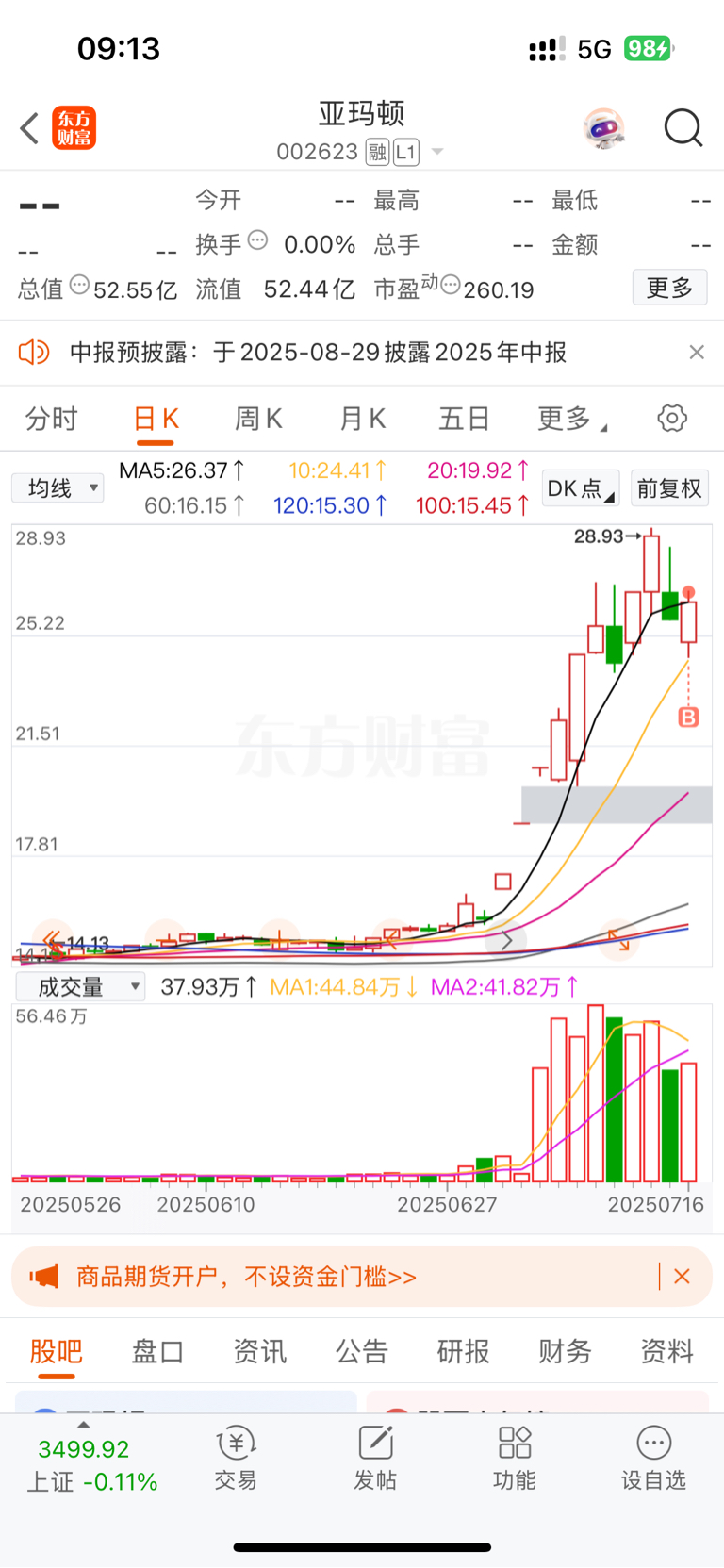Tap info icon next to 换手
724x1568 pixels.
[257, 239]
